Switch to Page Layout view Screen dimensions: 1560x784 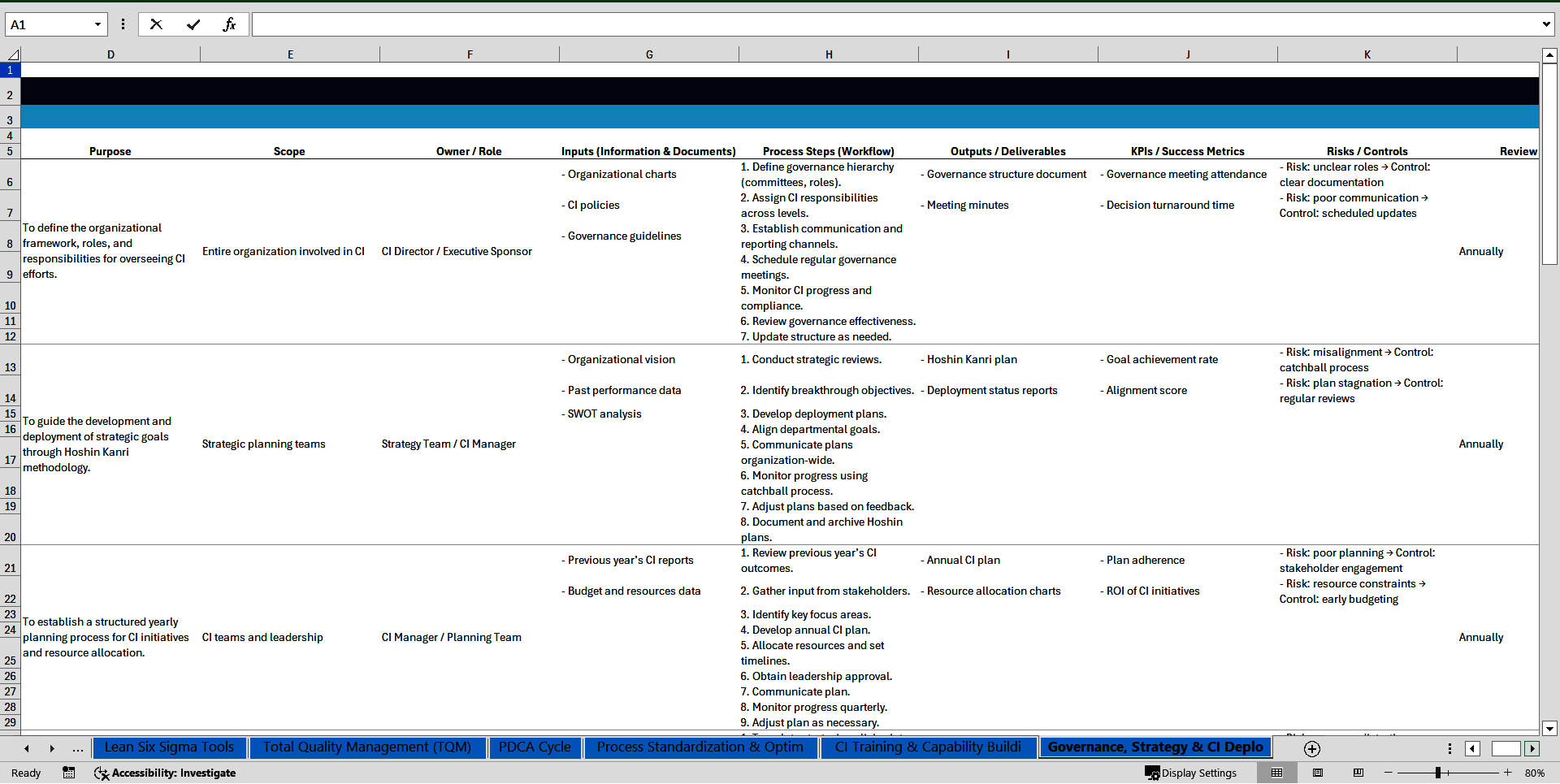coord(1318,773)
